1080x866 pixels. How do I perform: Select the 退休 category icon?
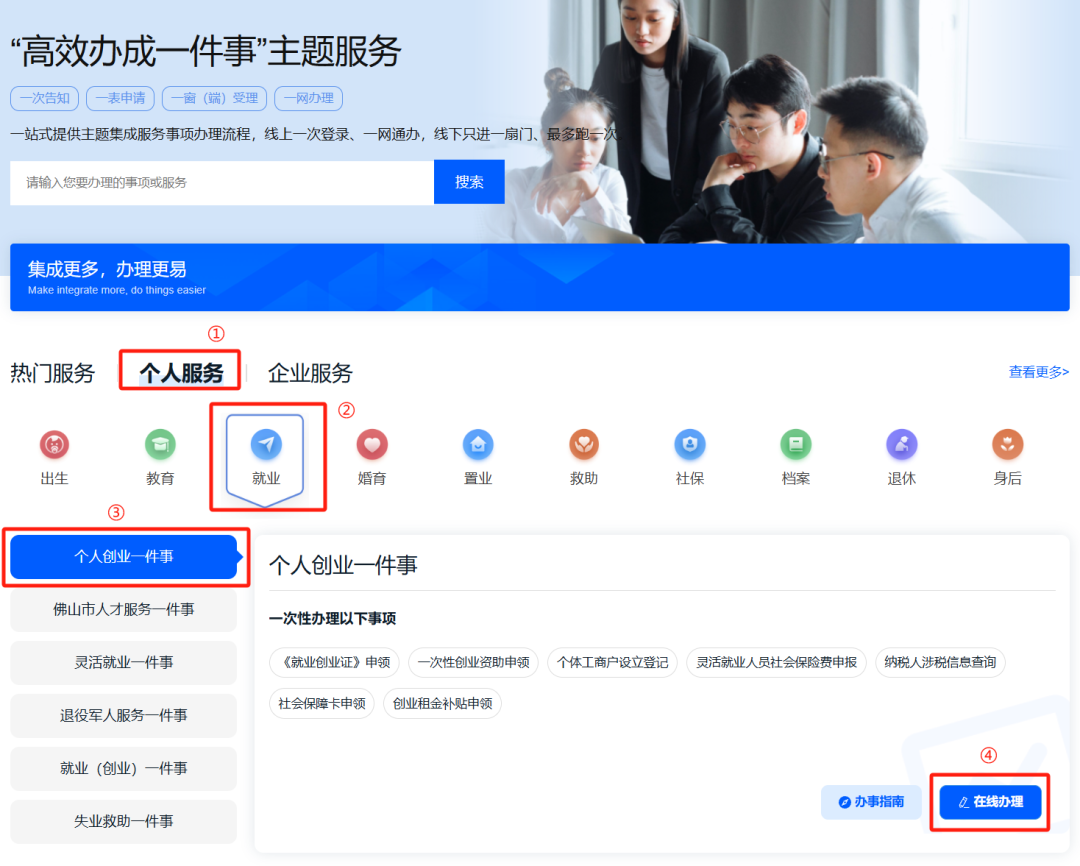[902, 445]
